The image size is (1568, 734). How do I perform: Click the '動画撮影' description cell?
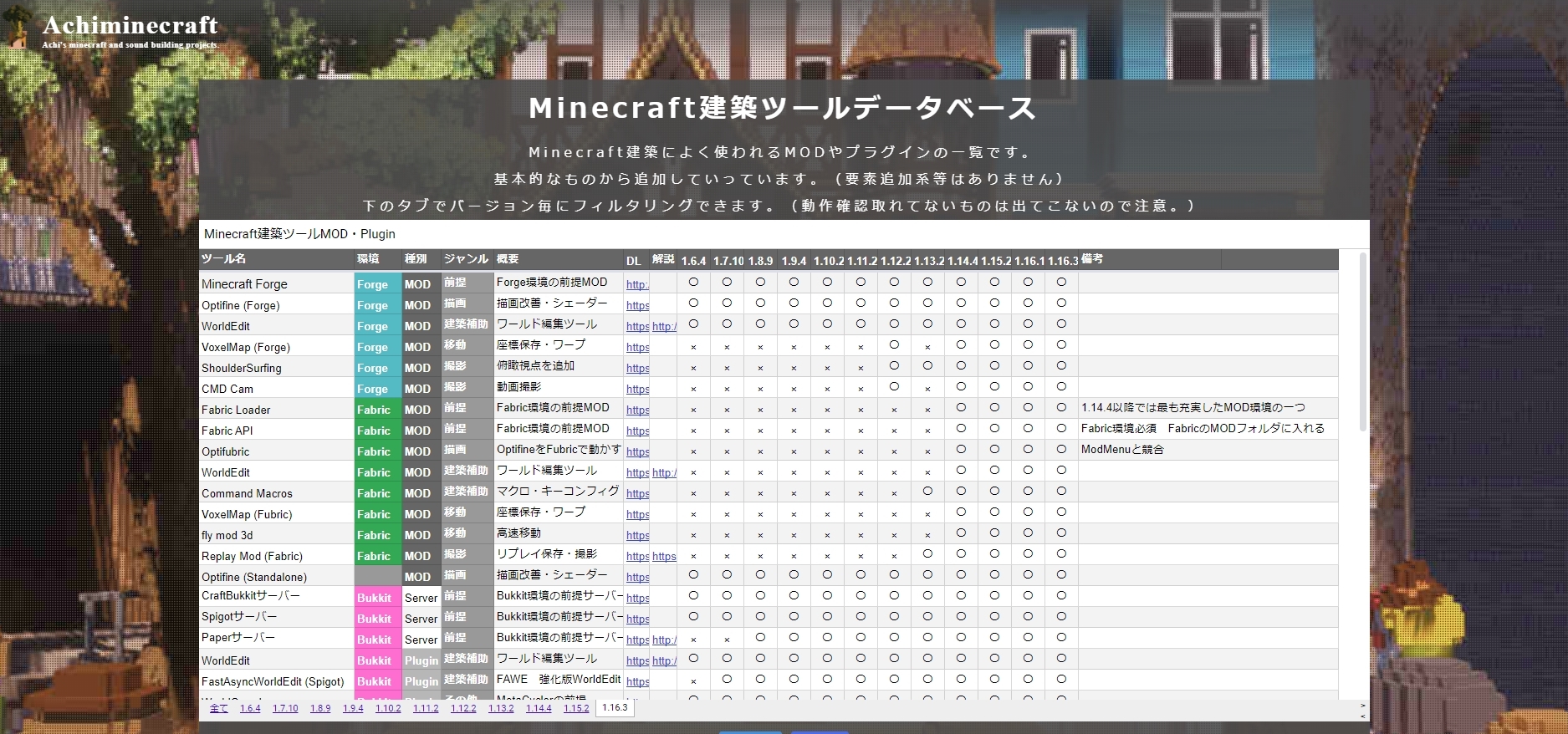559,387
